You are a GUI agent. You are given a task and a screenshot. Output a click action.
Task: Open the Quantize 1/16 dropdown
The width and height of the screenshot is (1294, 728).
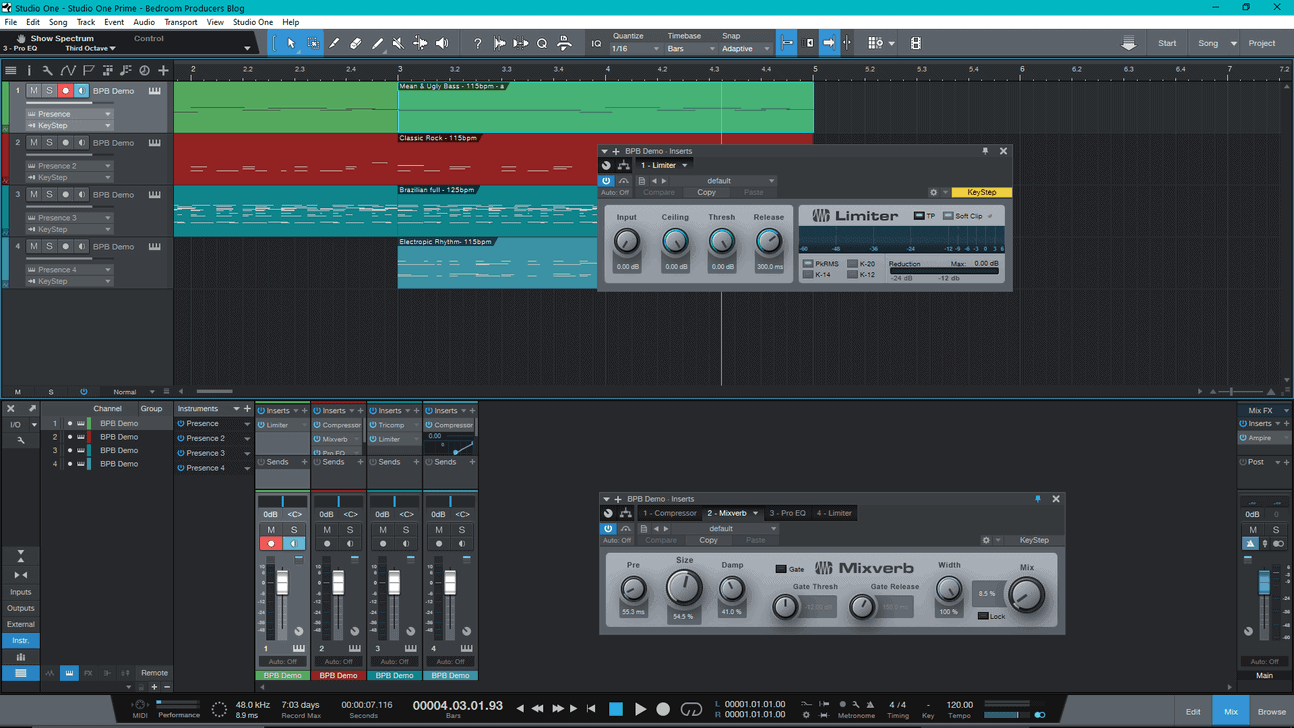tap(635, 49)
